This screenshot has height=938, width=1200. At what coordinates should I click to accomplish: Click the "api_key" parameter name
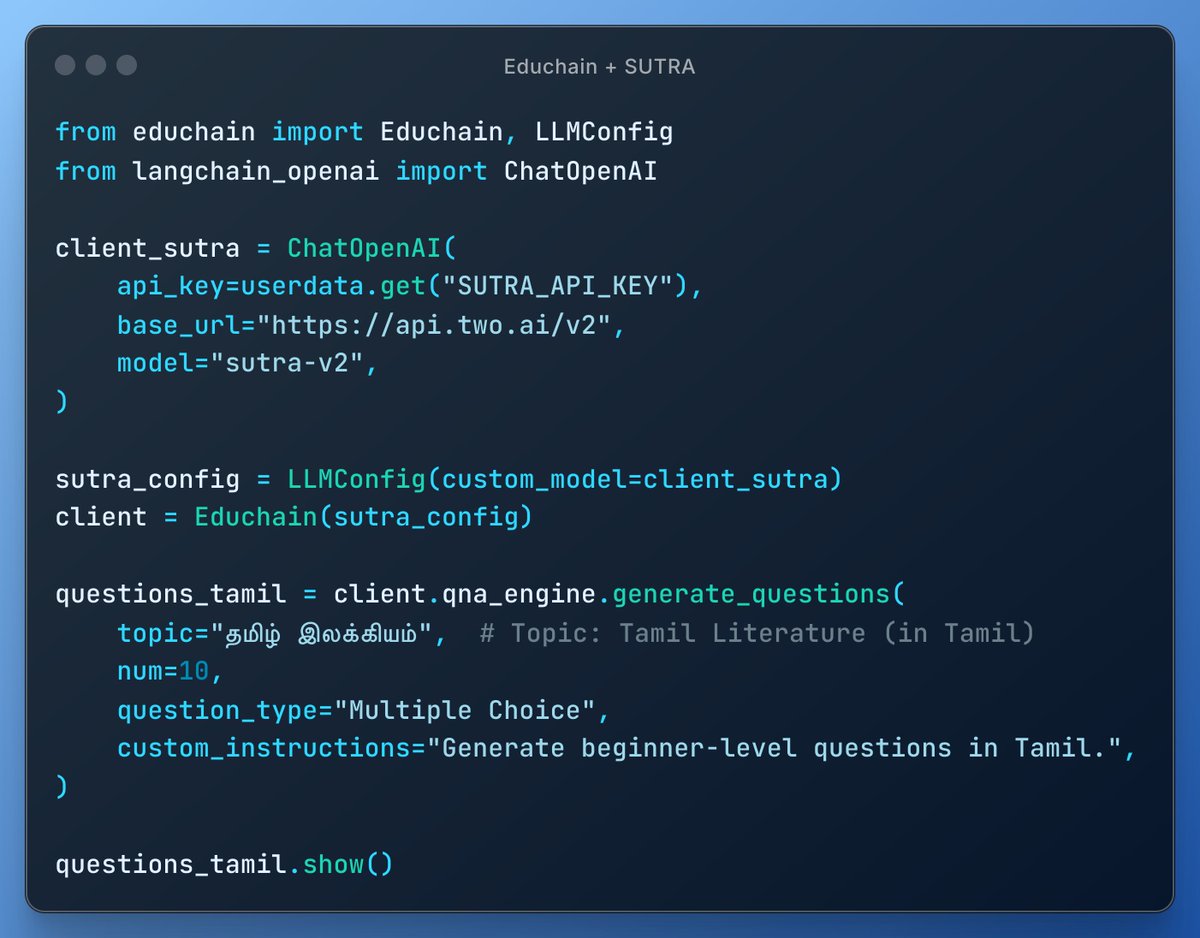(171, 287)
